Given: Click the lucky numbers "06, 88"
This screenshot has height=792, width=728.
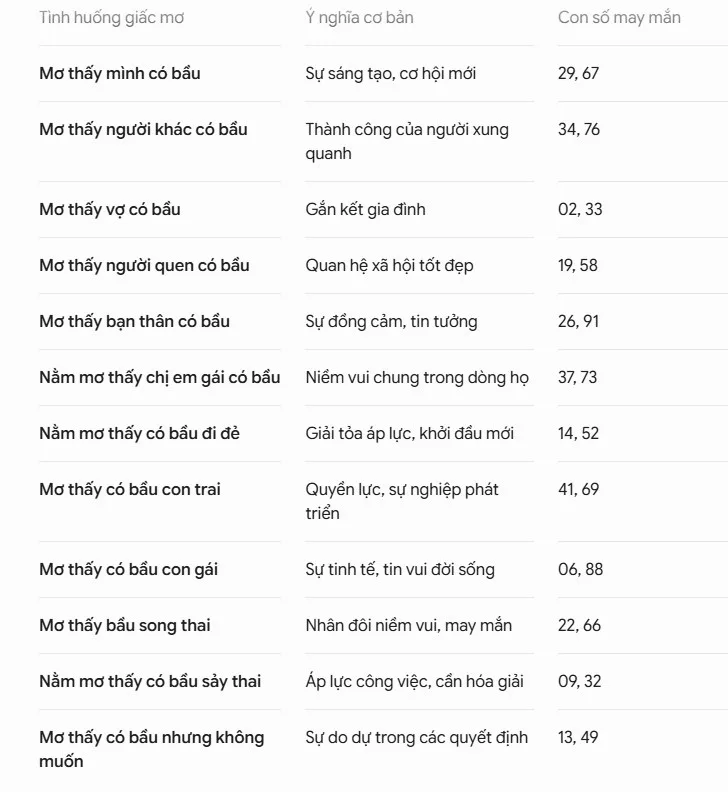Looking at the screenshot, I should [x=580, y=570].
